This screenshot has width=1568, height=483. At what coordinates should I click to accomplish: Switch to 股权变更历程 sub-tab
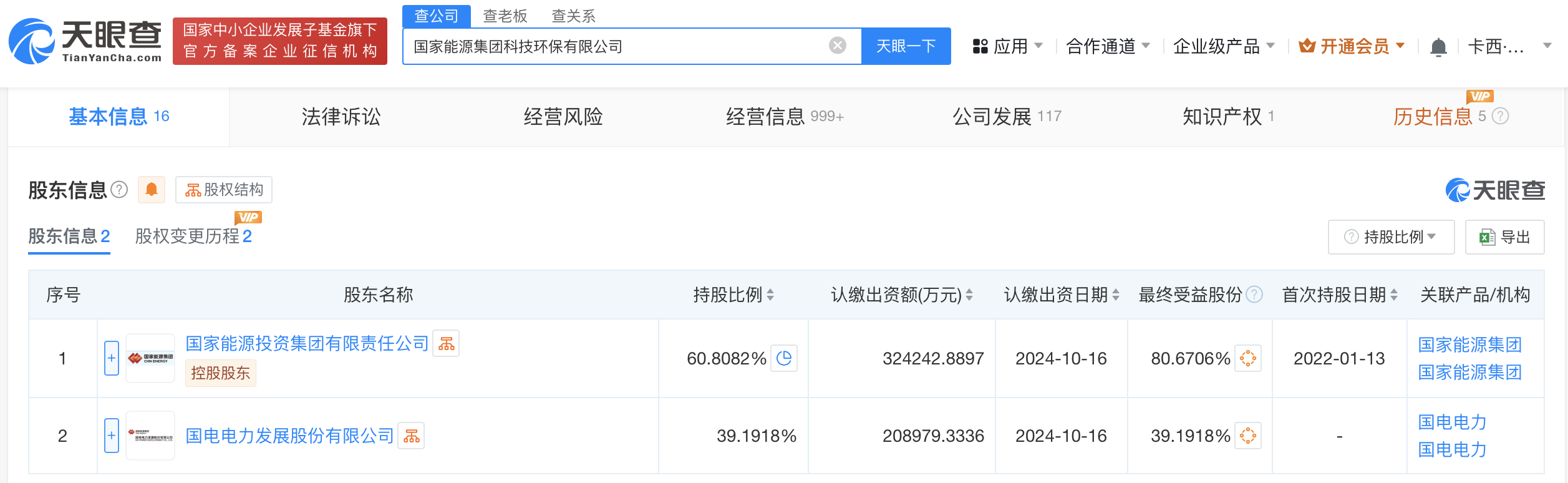tap(193, 237)
